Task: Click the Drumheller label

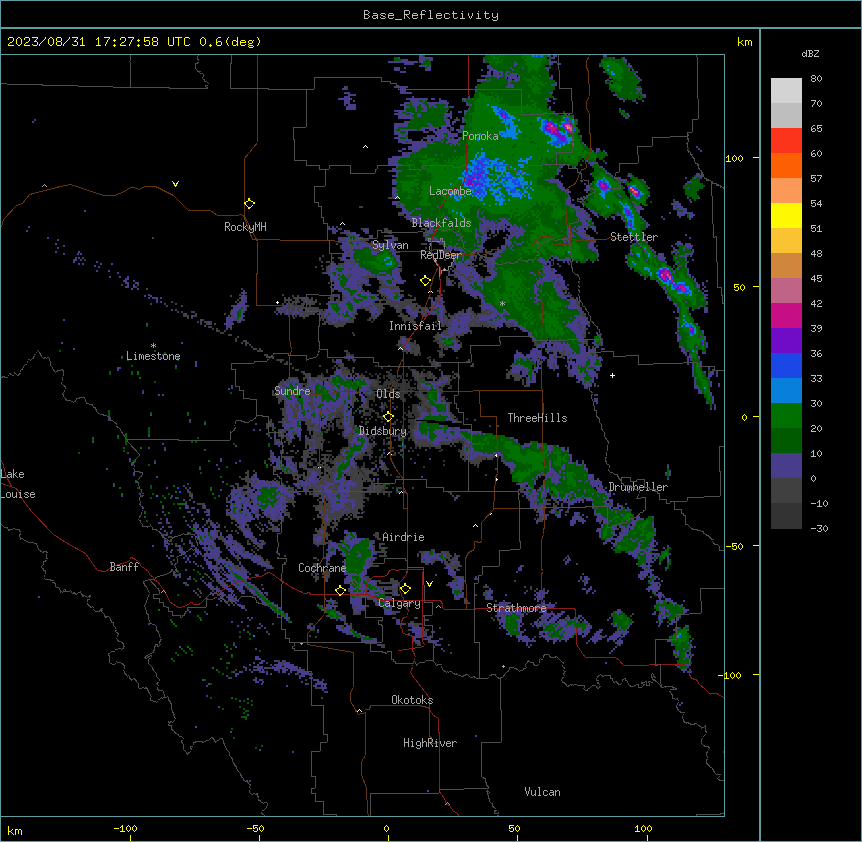Action: click(638, 487)
